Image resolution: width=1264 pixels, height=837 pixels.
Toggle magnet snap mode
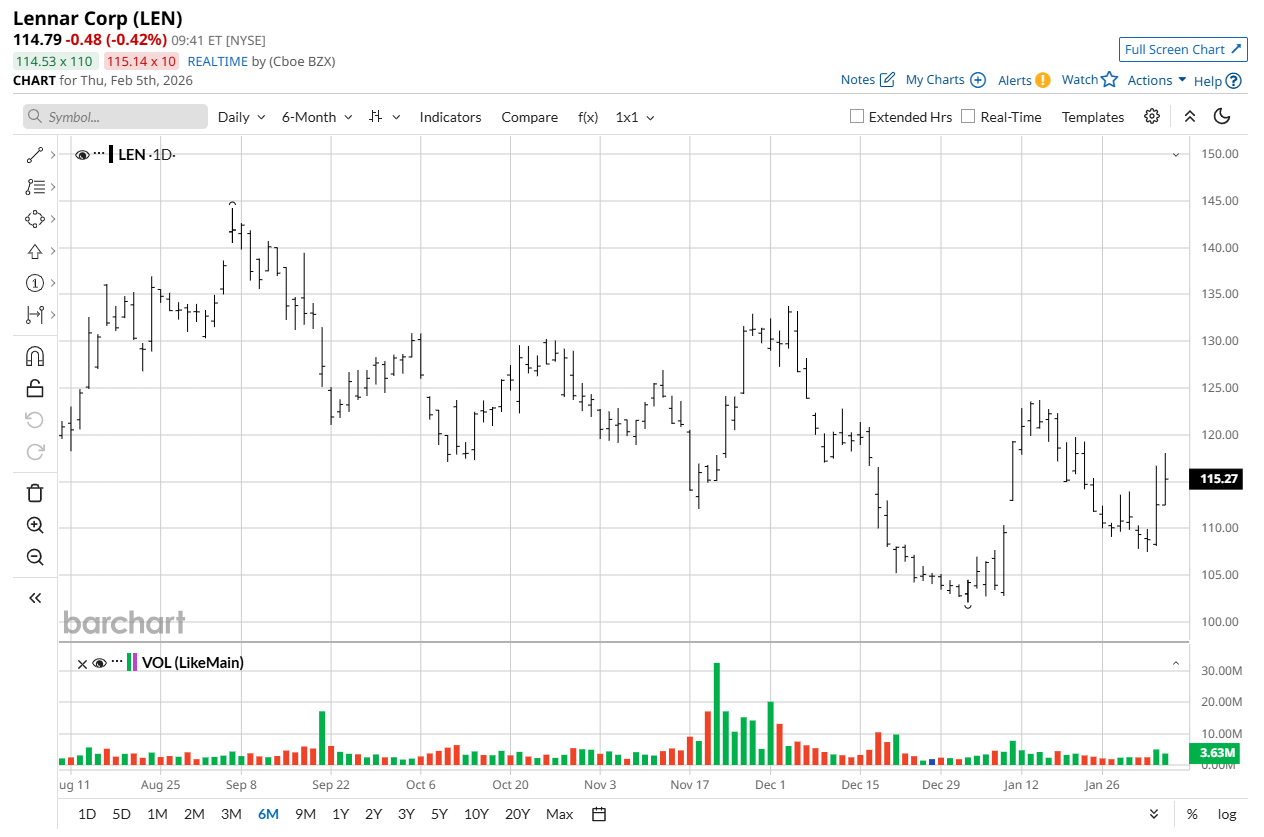pyautogui.click(x=35, y=356)
